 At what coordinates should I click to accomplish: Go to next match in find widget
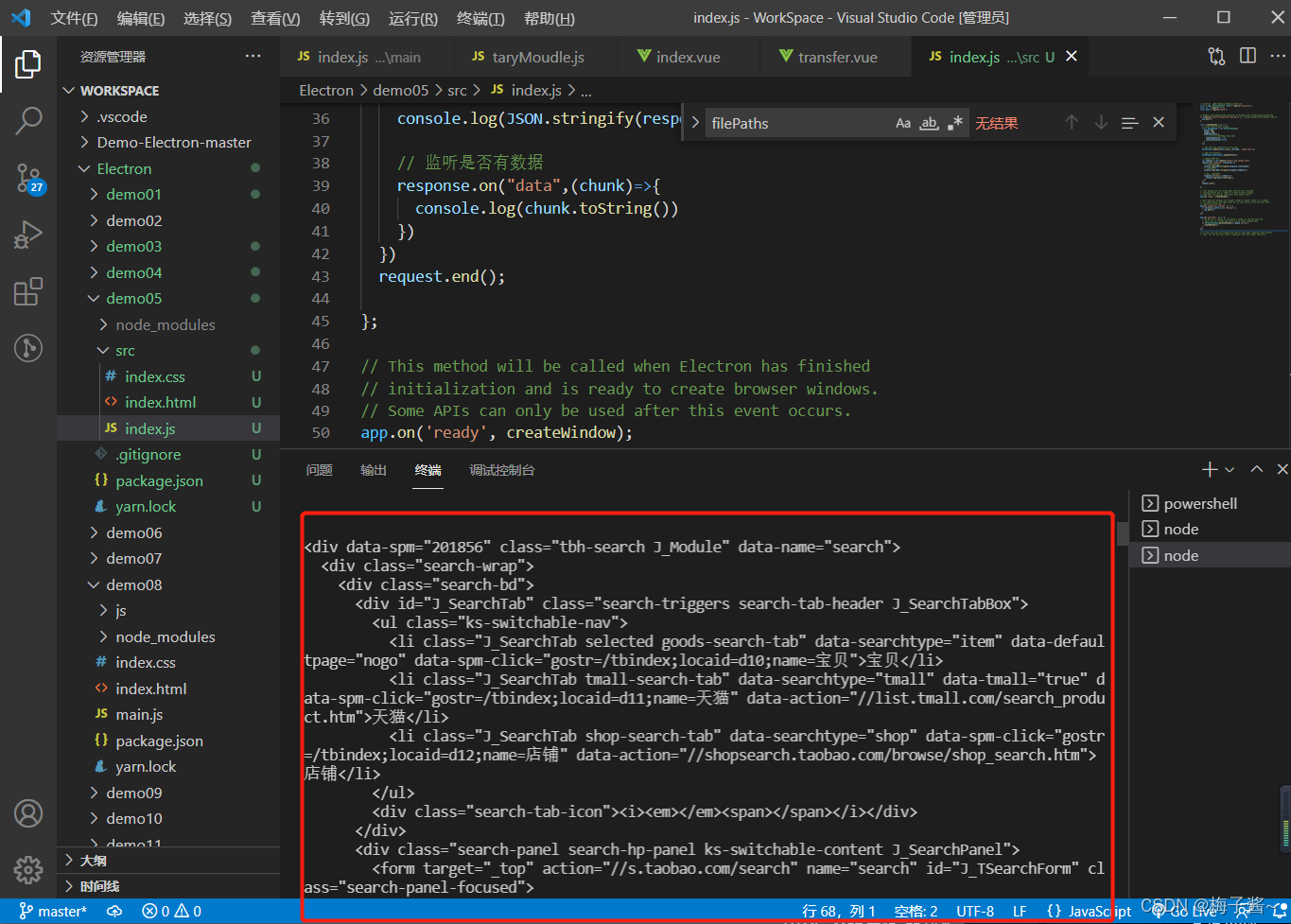pyautogui.click(x=1101, y=123)
